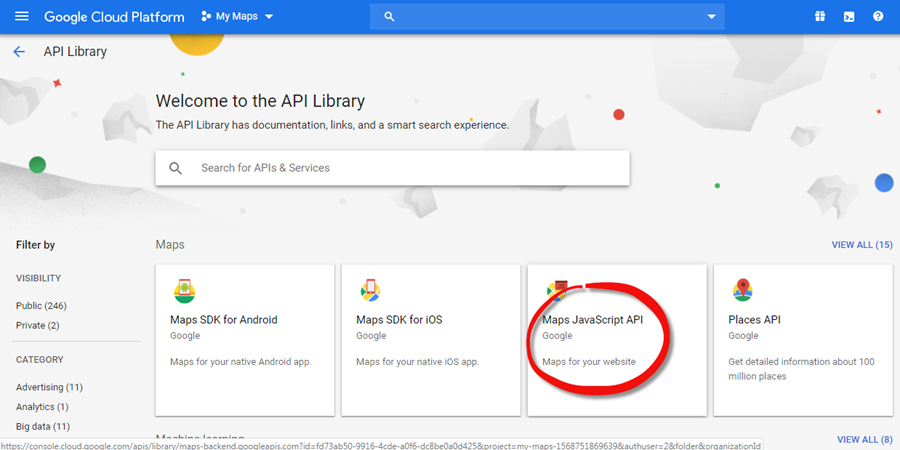Click the API Library page title
Screen dimensions: 900x450
75,52
